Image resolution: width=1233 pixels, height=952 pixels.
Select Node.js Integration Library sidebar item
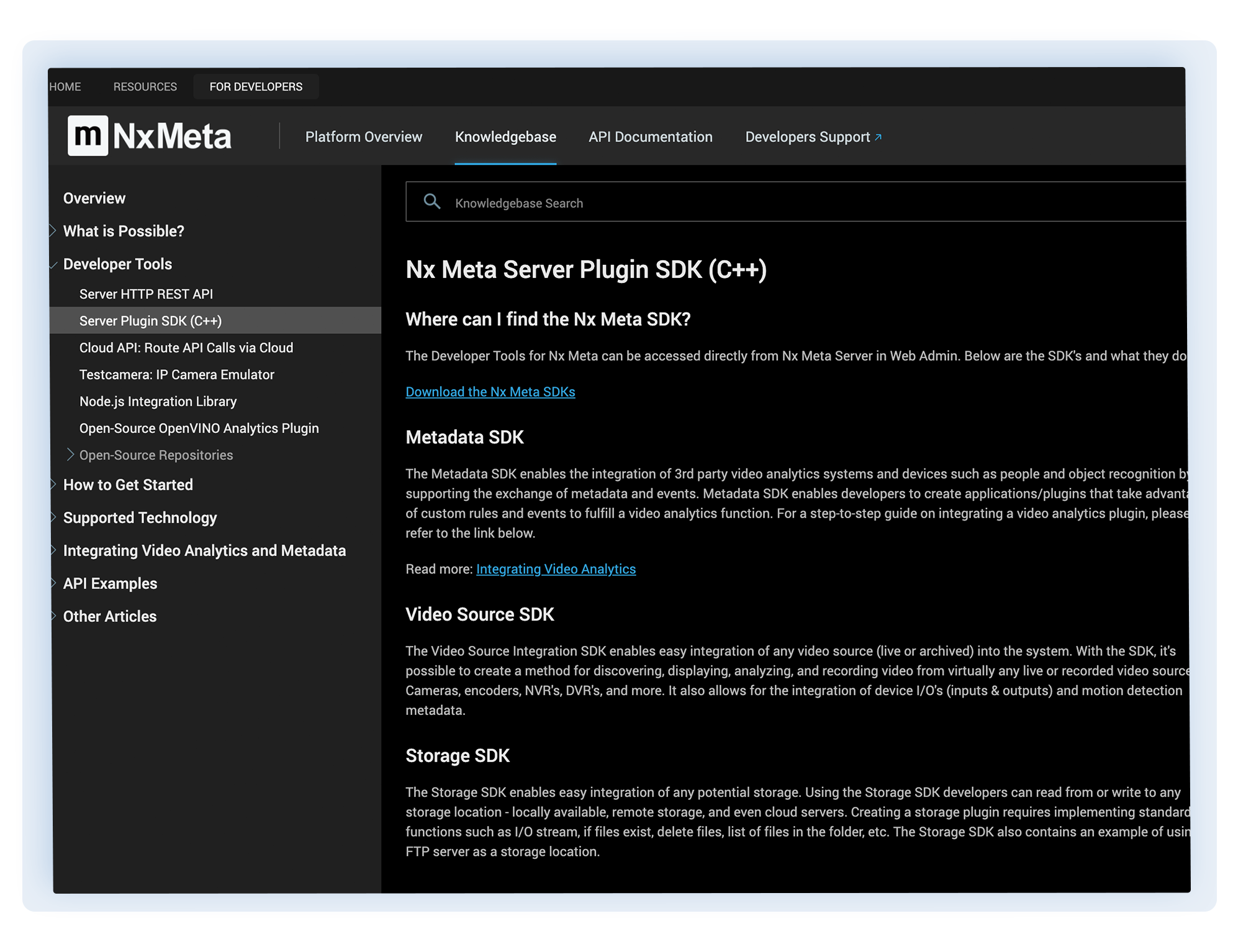point(159,401)
